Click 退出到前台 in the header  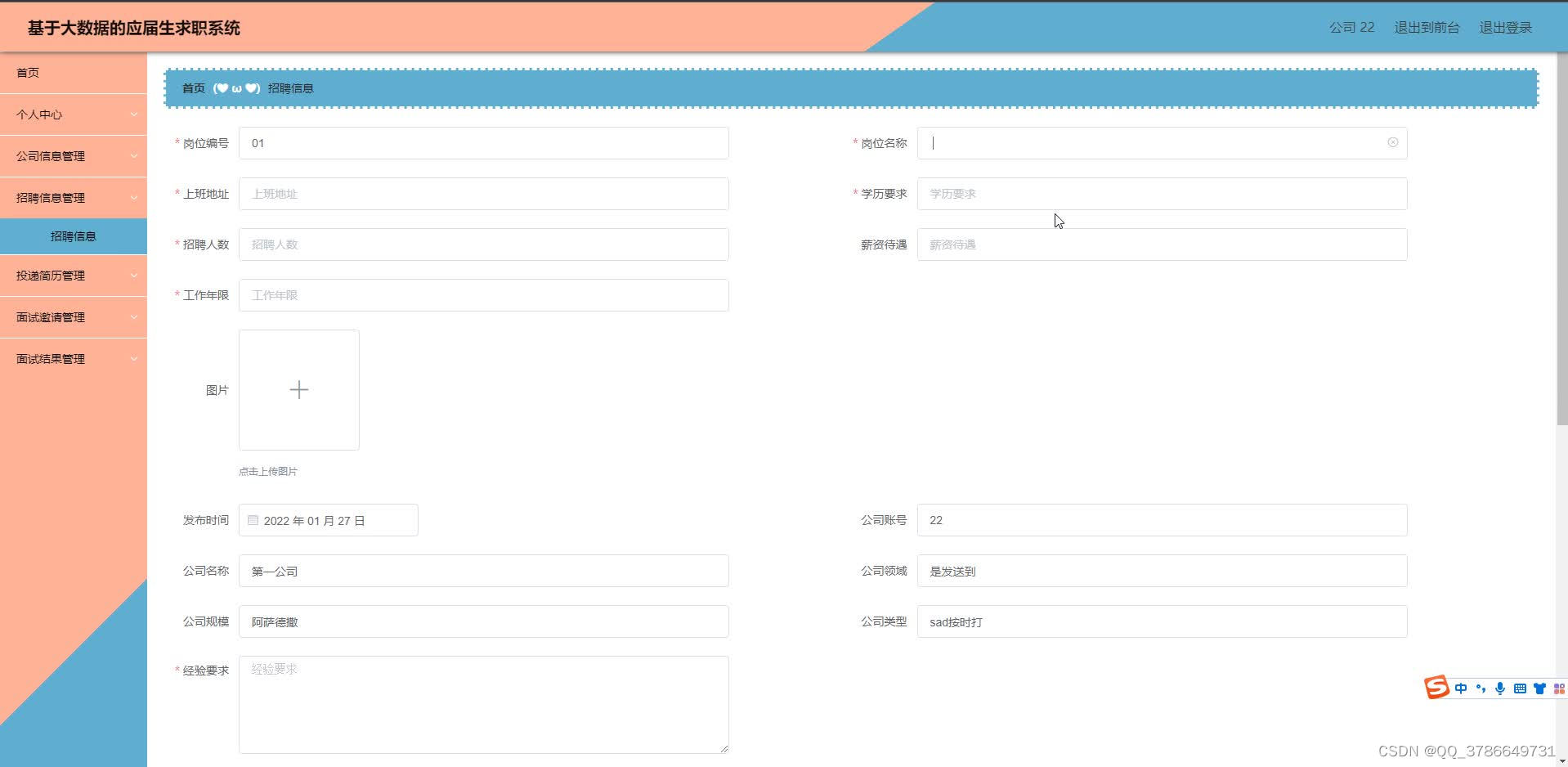coord(1427,27)
